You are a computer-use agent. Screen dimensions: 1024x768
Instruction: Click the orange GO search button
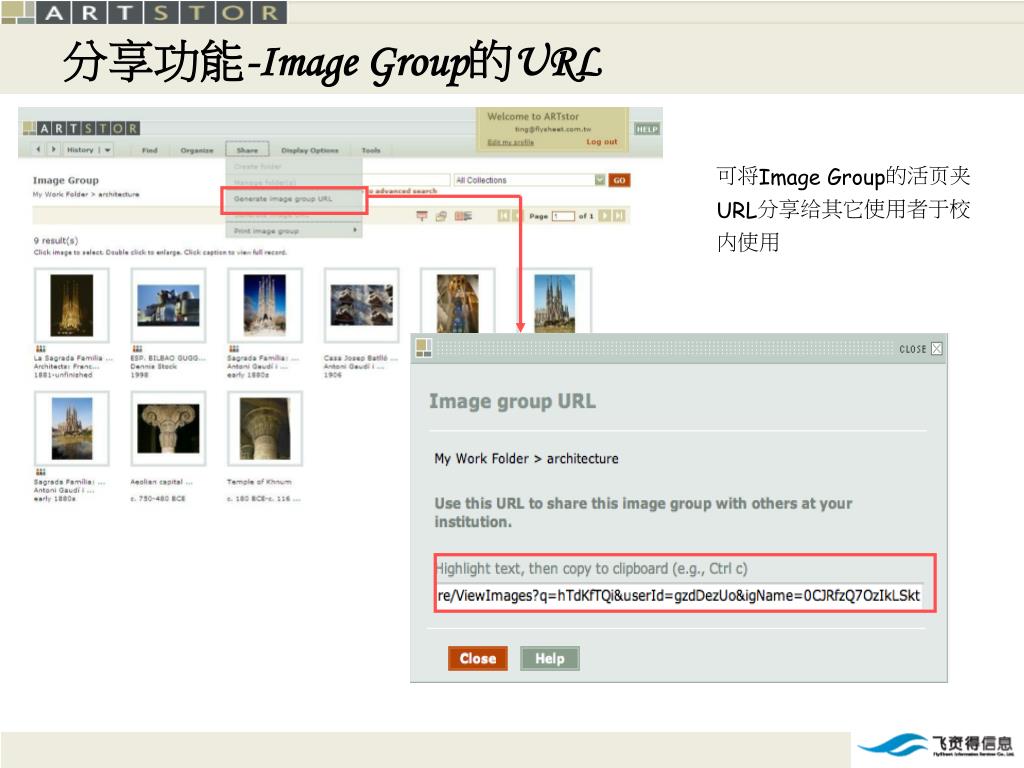point(619,180)
